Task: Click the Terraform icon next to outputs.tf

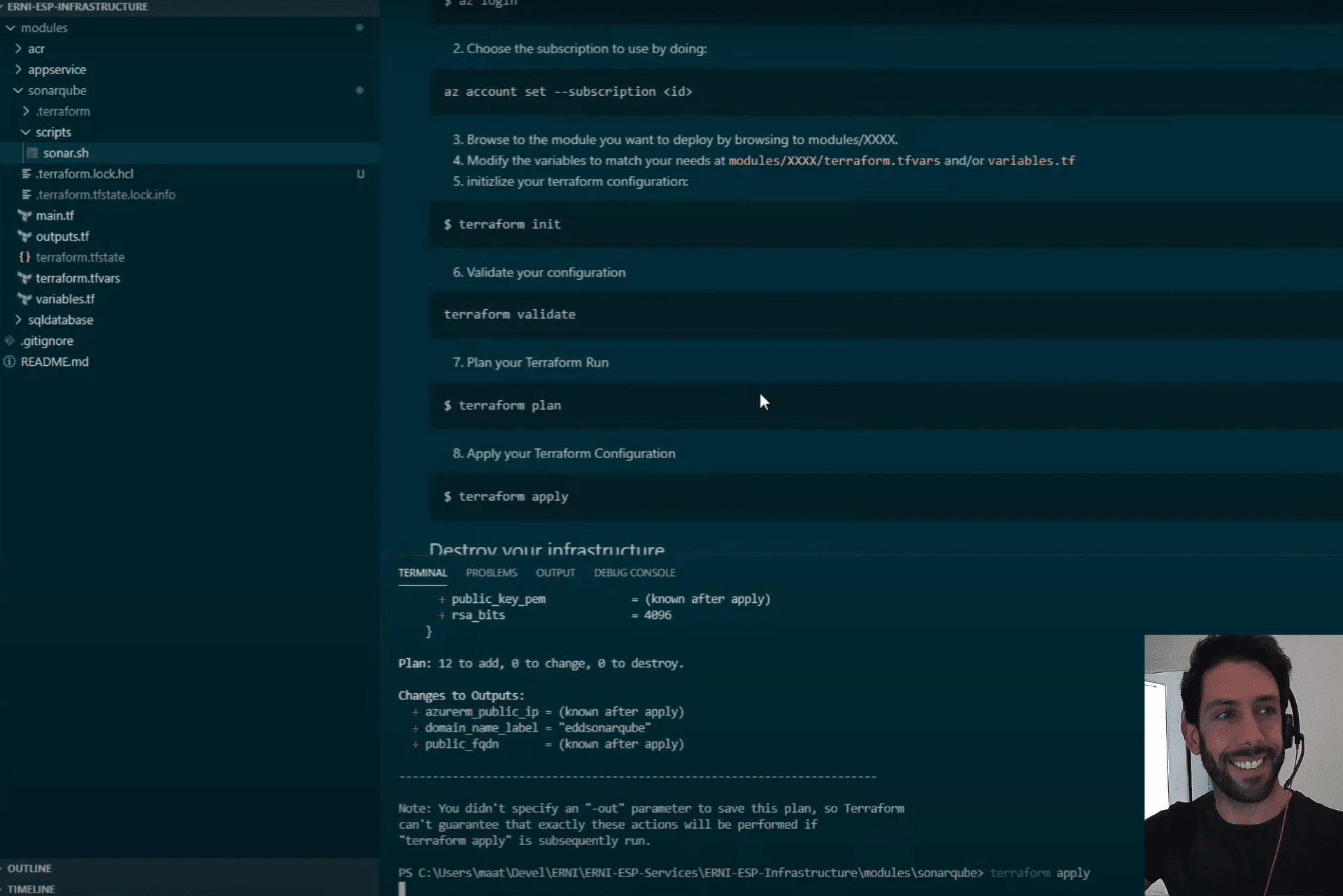Action: (25, 236)
